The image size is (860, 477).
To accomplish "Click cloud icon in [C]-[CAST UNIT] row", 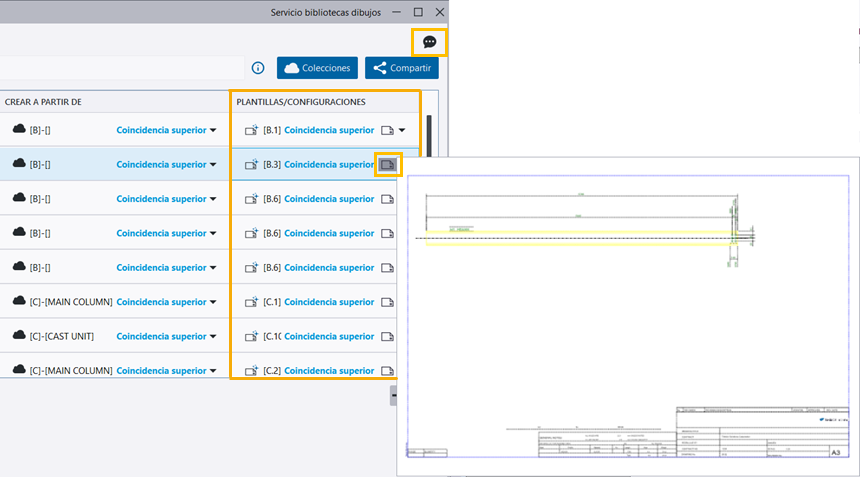I will pos(19,335).
